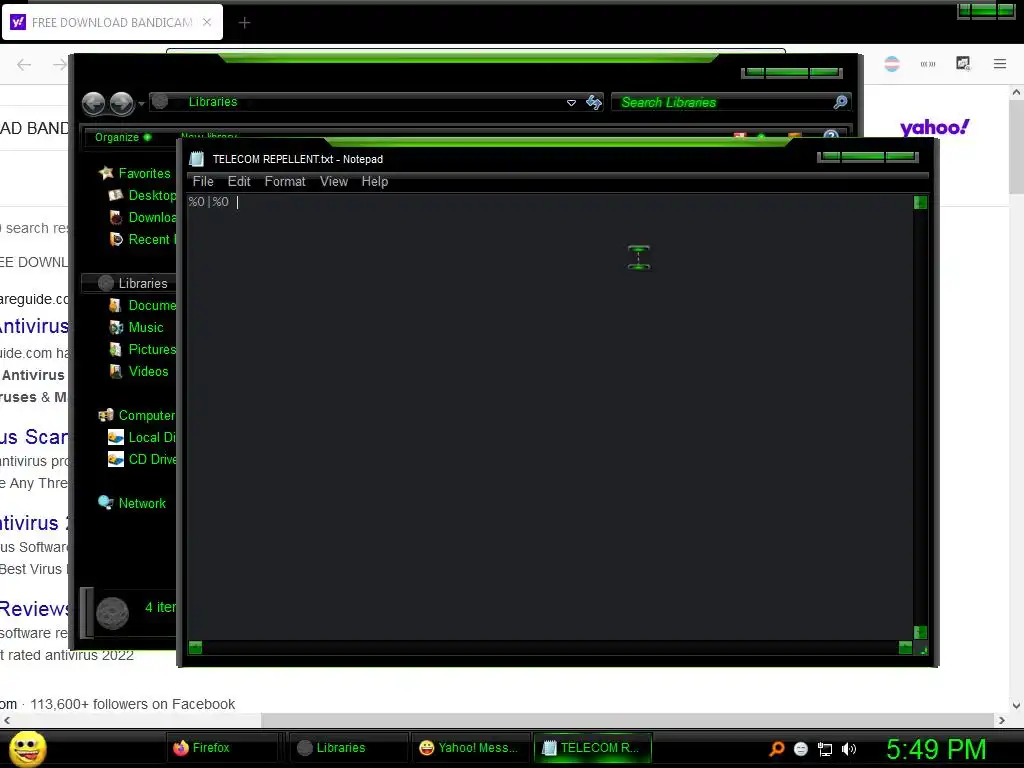The width and height of the screenshot is (1024, 768).
Task: Select CD Drive under Computer
Action: [152, 460]
